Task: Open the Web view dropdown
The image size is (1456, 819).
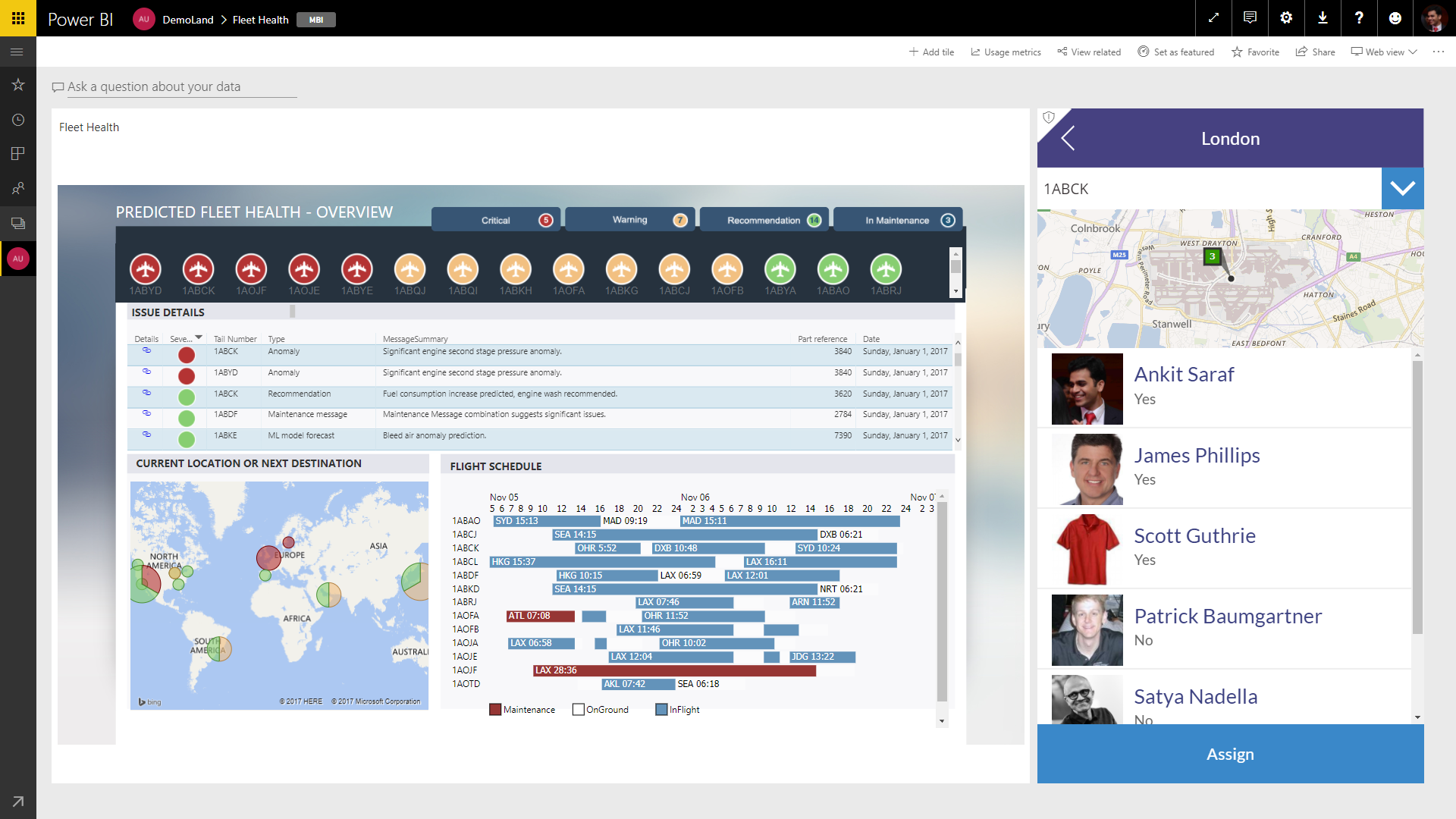Action: click(1384, 52)
